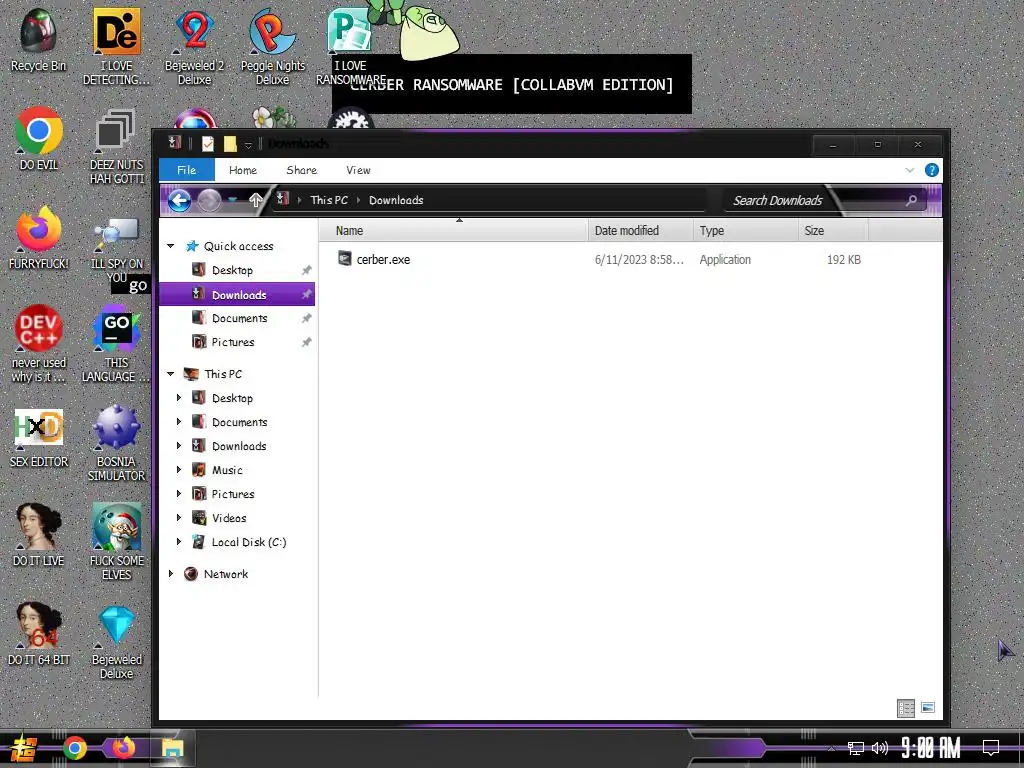The height and width of the screenshot is (768, 1024).
Task: Click the Explorer Forward arrow button
Action: [x=209, y=200]
